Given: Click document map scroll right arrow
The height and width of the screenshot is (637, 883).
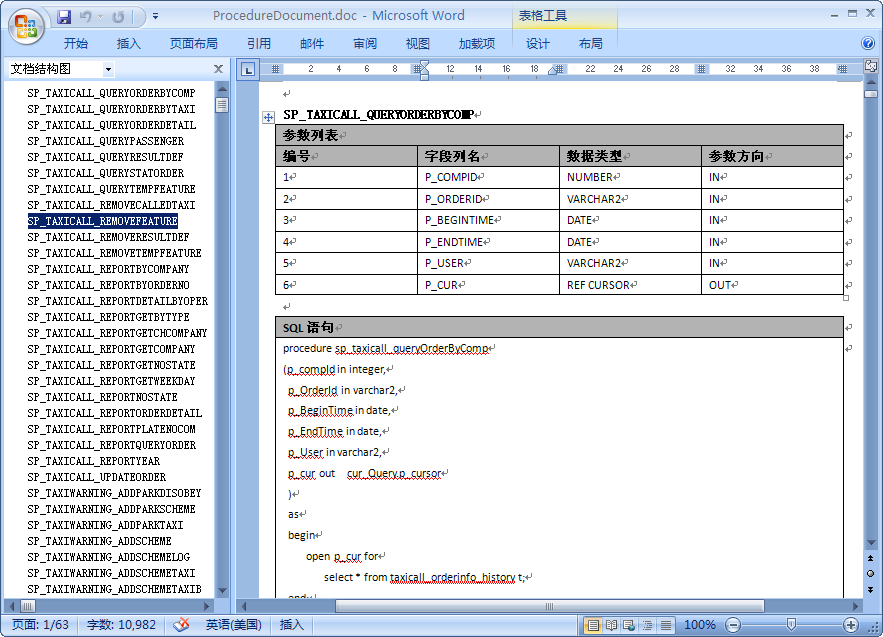Looking at the screenshot, I should [207, 606].
